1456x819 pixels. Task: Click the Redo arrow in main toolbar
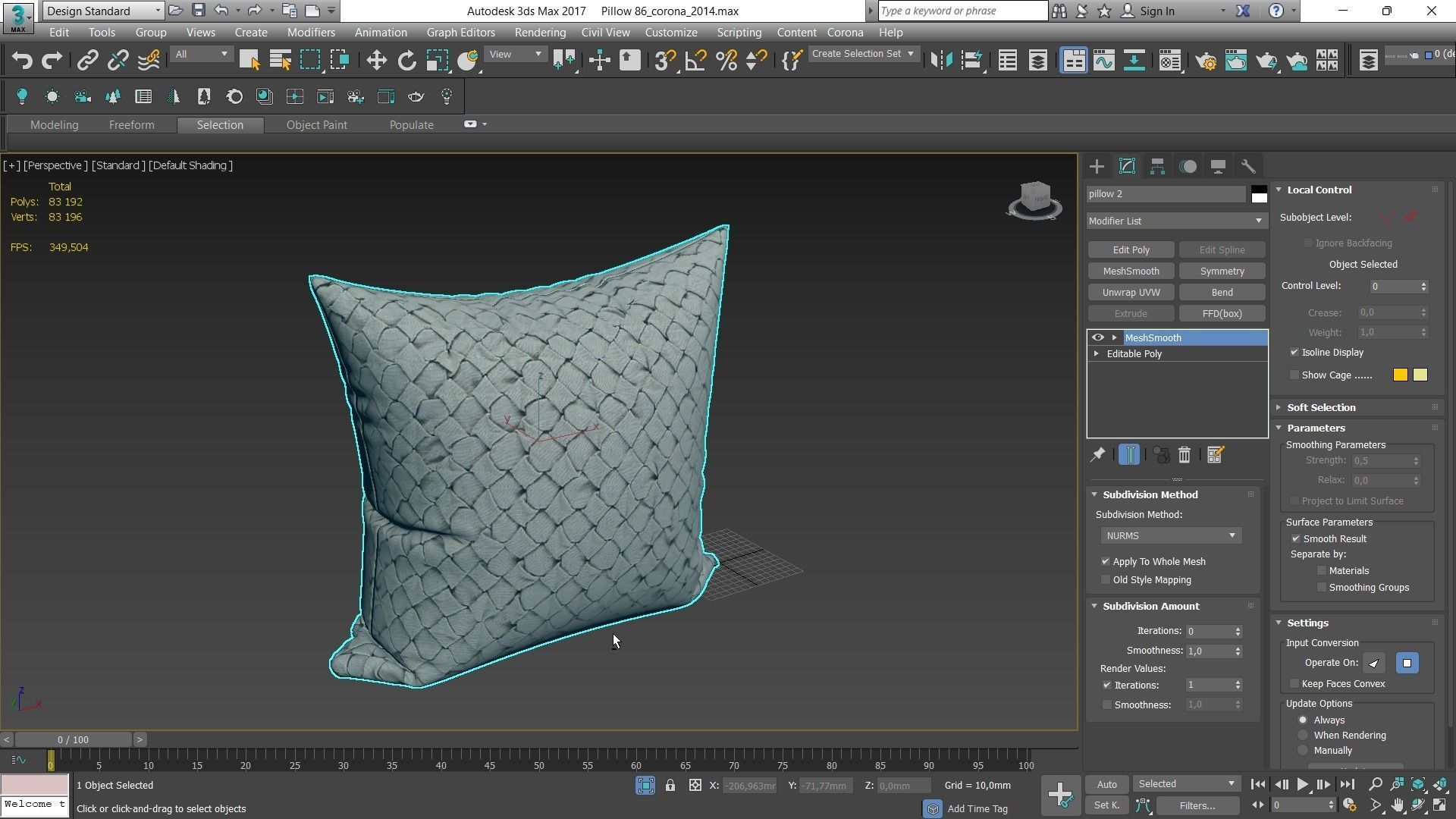[52, 61]
